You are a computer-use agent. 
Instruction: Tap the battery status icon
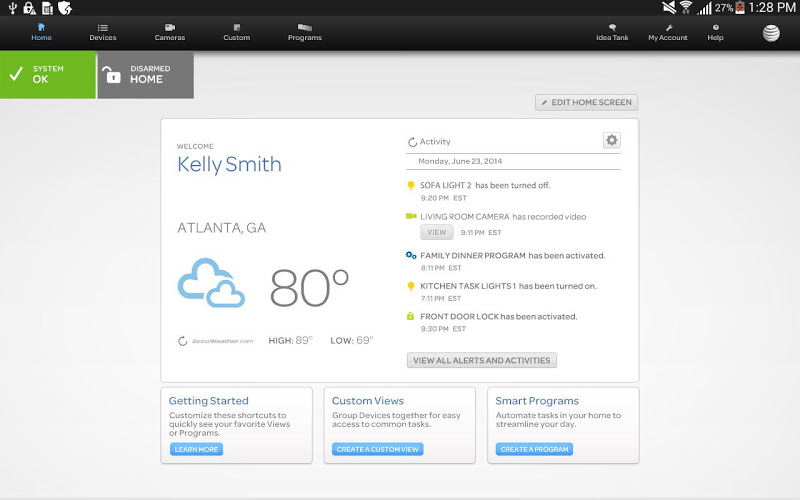coord(740,7)
